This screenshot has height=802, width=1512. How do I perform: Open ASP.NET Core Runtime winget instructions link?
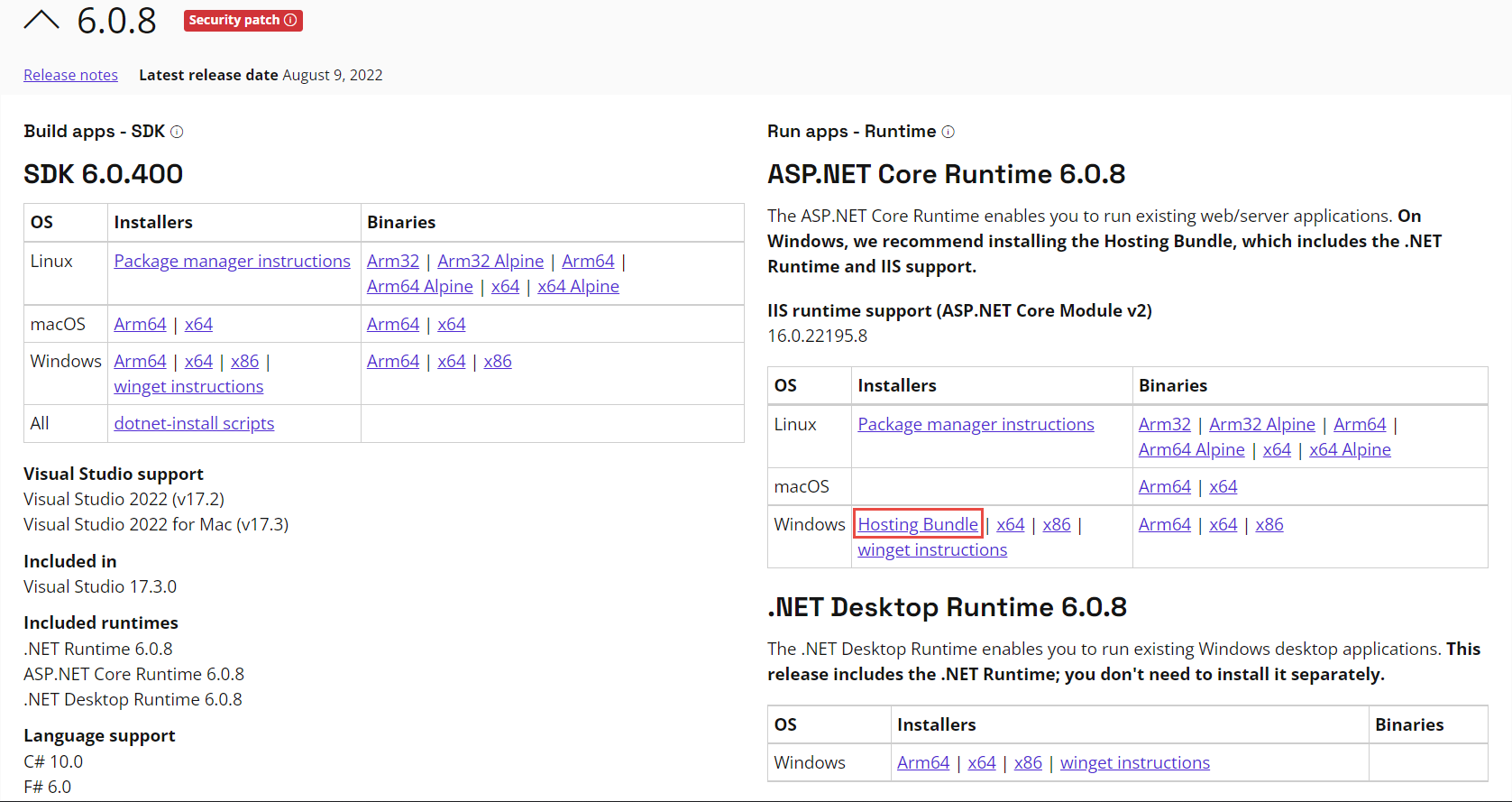point(932,549)
